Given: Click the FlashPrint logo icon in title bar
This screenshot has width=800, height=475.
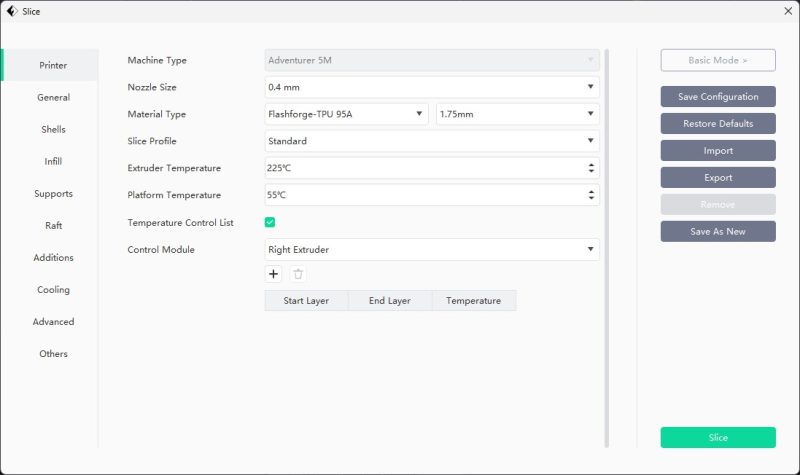Looking at the screenshot, I should click(x=12, y=11).
